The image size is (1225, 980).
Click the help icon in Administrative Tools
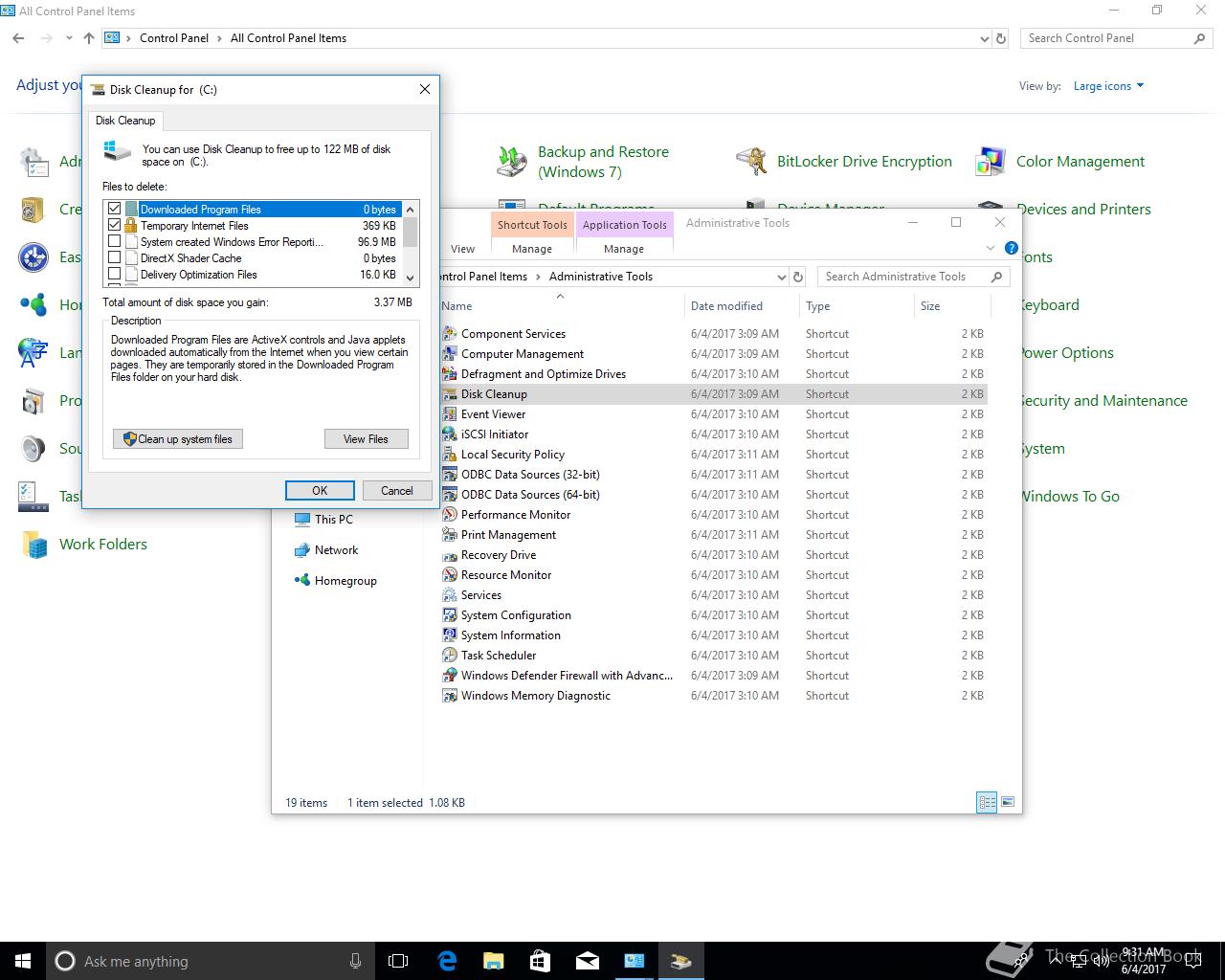1012,248
